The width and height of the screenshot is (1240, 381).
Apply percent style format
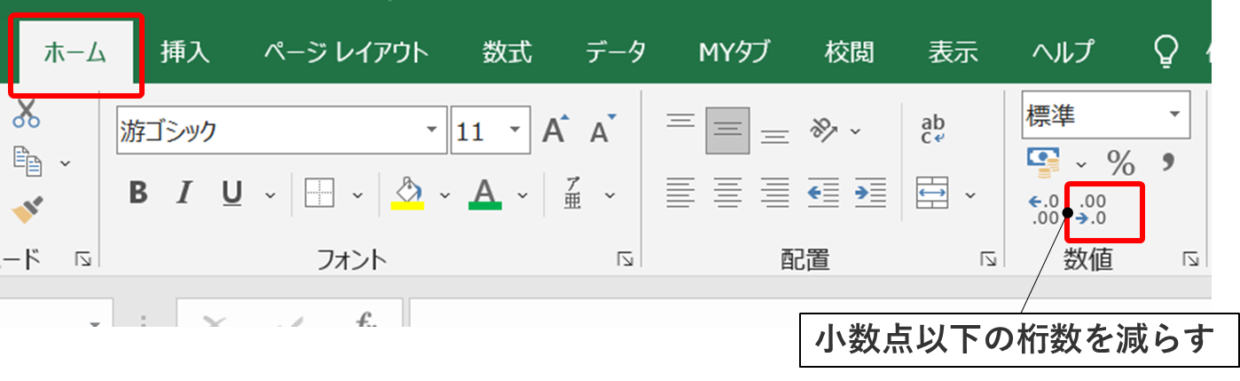click(1120, 161)
